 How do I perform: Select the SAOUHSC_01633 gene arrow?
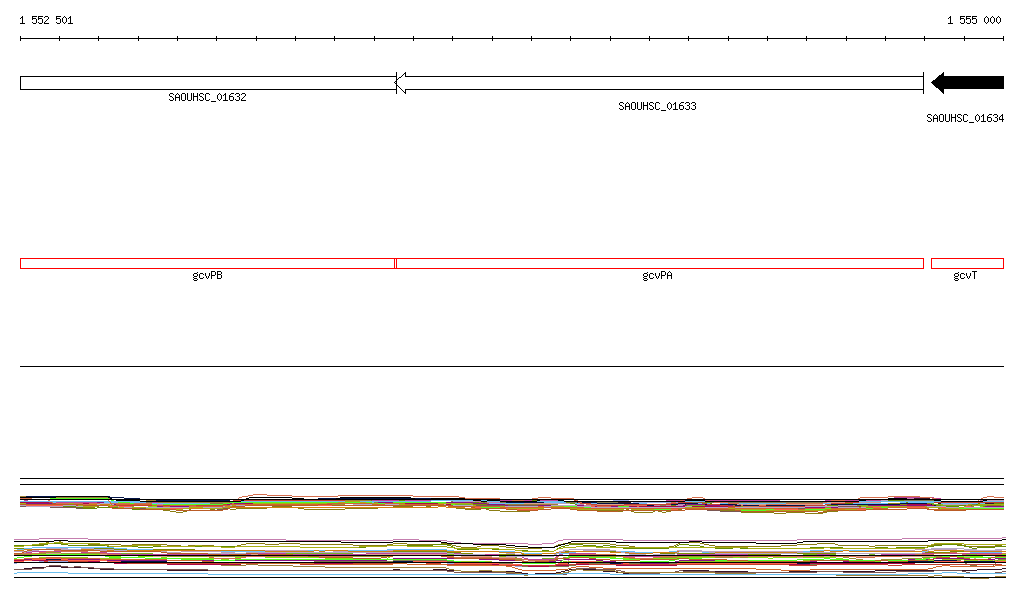[x=660, y=83]
